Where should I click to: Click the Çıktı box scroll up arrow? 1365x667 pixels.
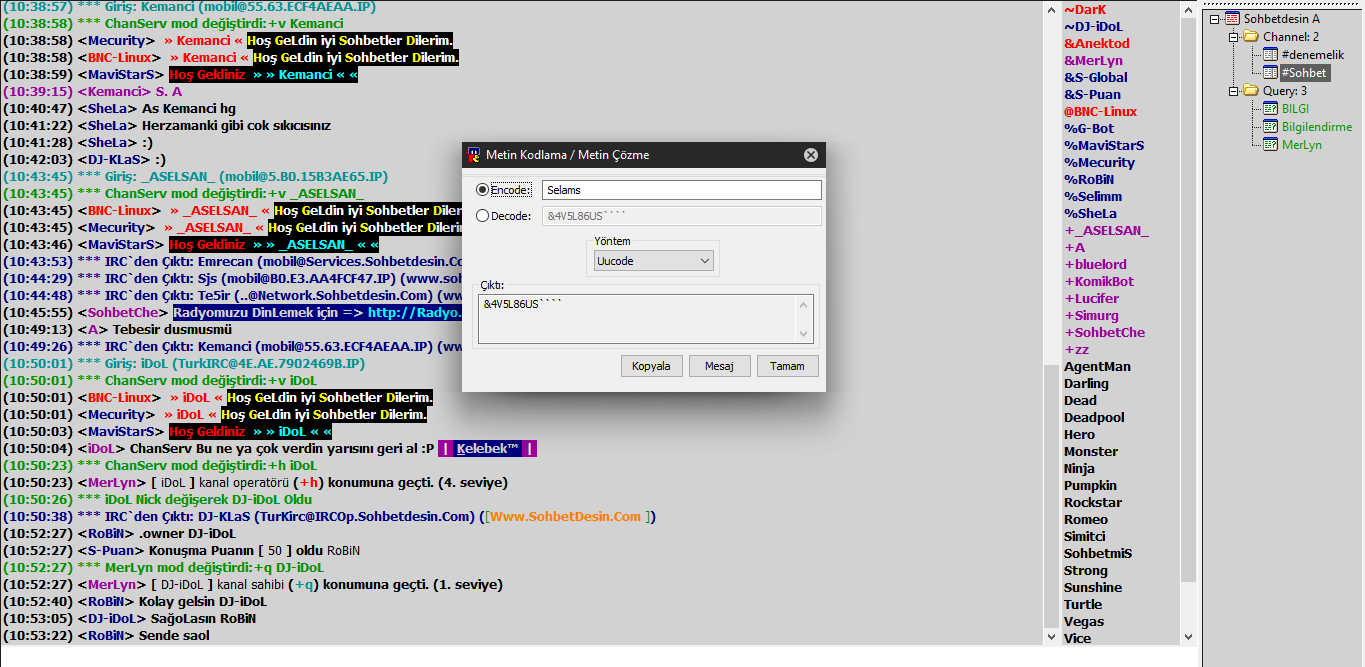coord(804,303)
